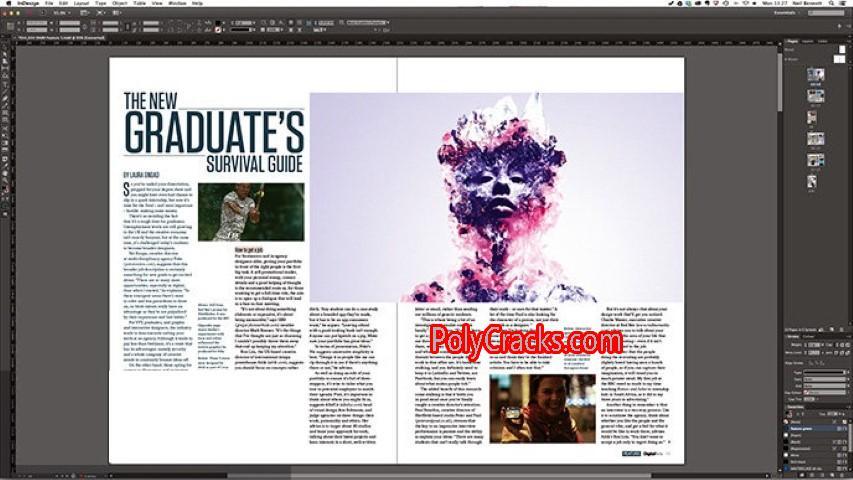This screenshot has height=480, width=853.
Task: Open the Window menu
Action: tap(177, 3)
